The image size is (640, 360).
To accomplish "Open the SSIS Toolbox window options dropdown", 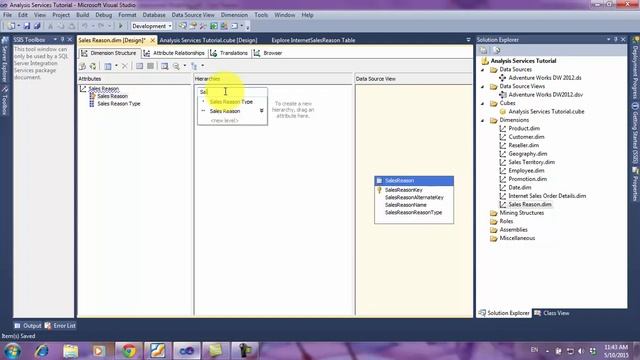I will coord(55,40).
